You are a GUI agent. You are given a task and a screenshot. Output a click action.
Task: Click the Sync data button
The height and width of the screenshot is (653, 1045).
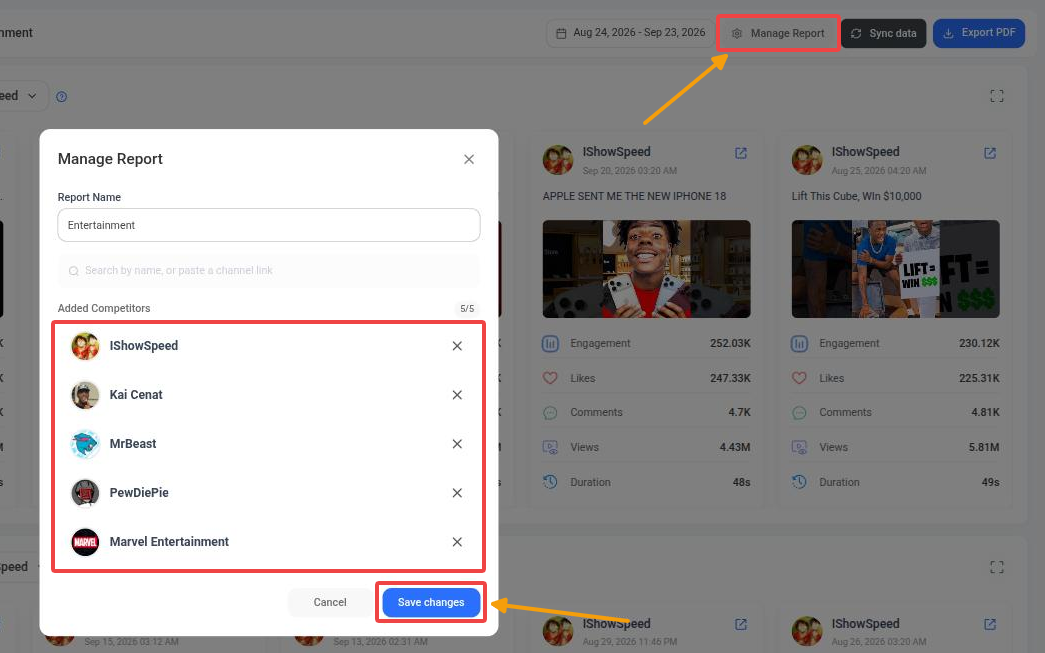(884, 33)
